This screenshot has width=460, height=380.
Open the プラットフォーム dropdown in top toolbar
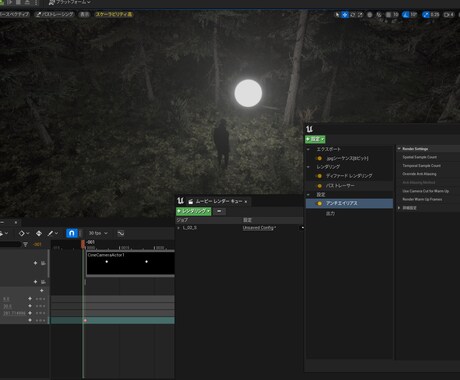(x=70, y=2)
